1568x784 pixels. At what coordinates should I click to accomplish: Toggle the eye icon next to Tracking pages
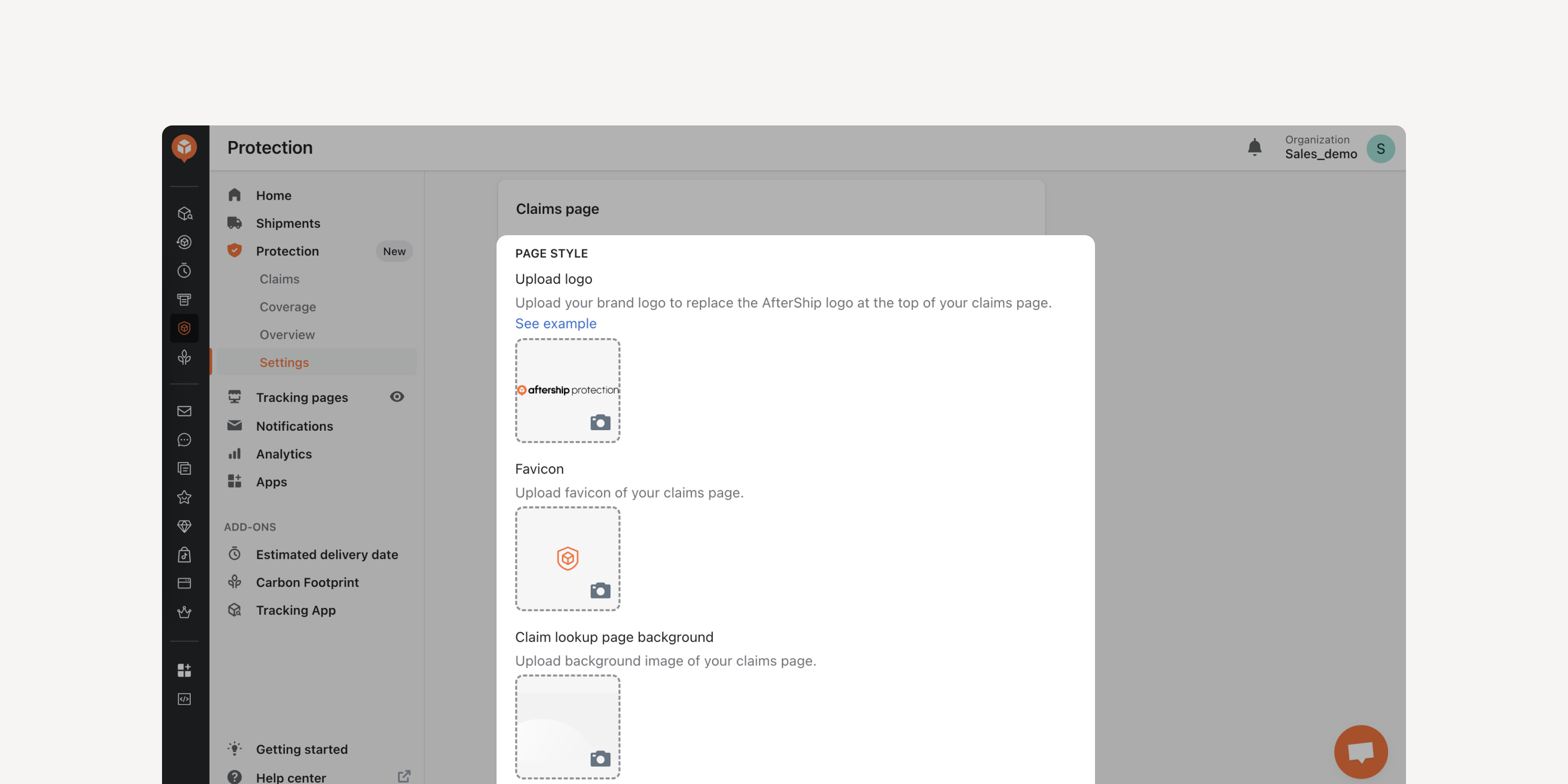[x=397, y=397]
